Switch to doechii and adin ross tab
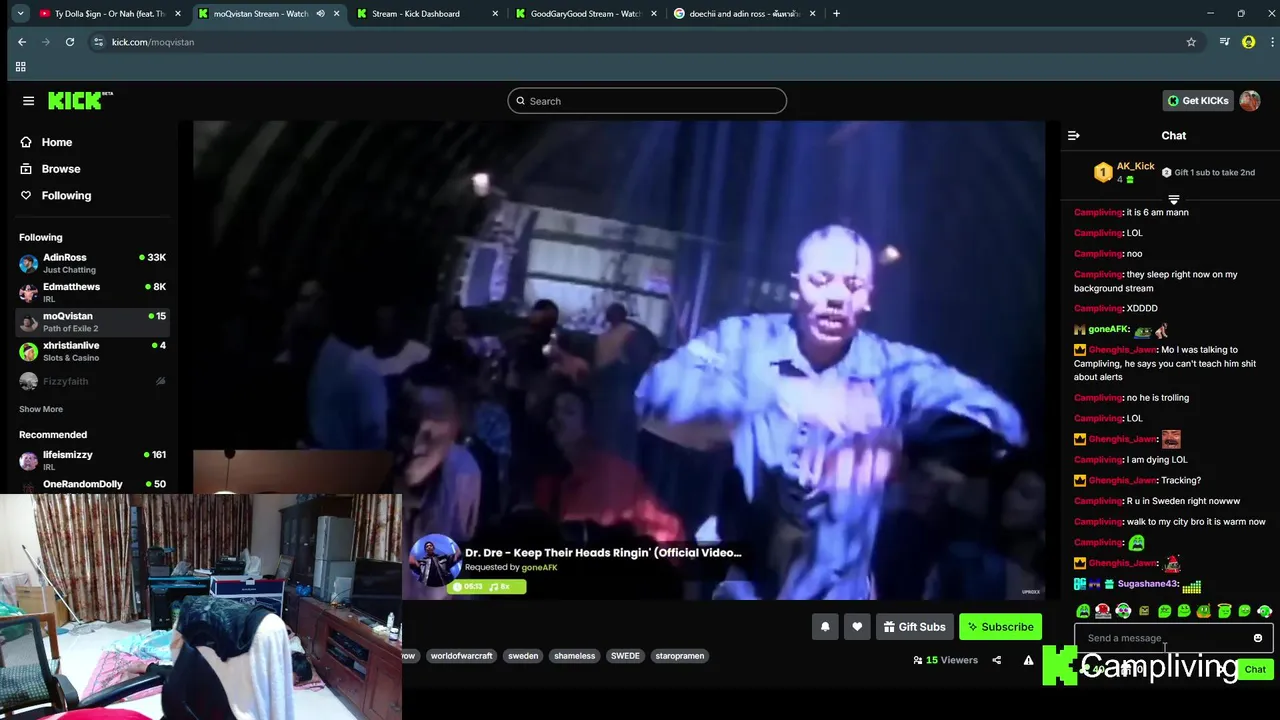Viewport: 1280px width, 720px height. point(744,14)
